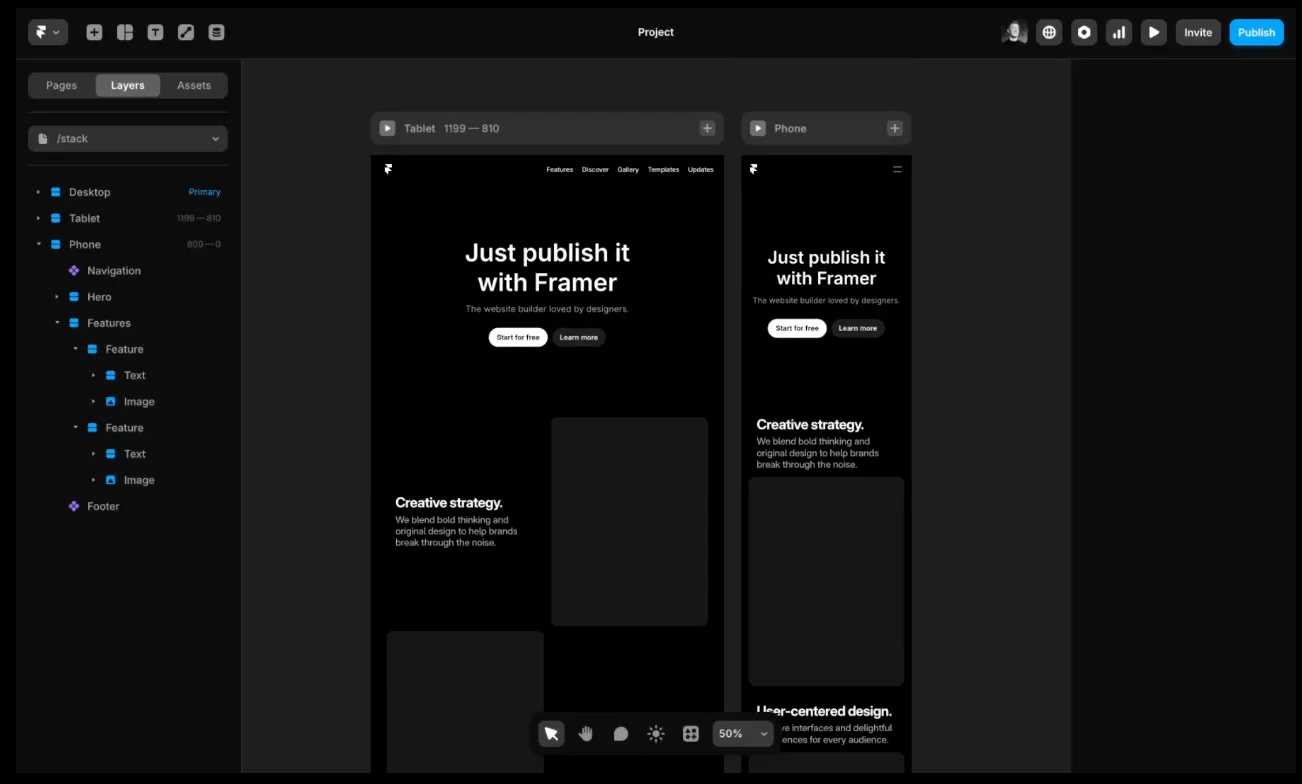Expand the Phone breakpoint layer tree
Image resolution: width=1302 pixels, height=784 pixels.
(38, 243)
